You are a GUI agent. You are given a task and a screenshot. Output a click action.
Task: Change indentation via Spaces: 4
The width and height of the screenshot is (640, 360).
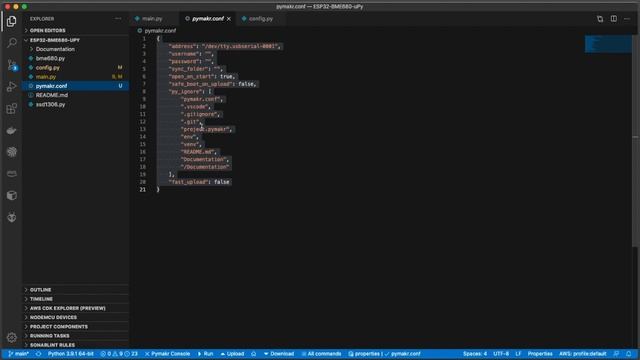[x=475, y=354]
